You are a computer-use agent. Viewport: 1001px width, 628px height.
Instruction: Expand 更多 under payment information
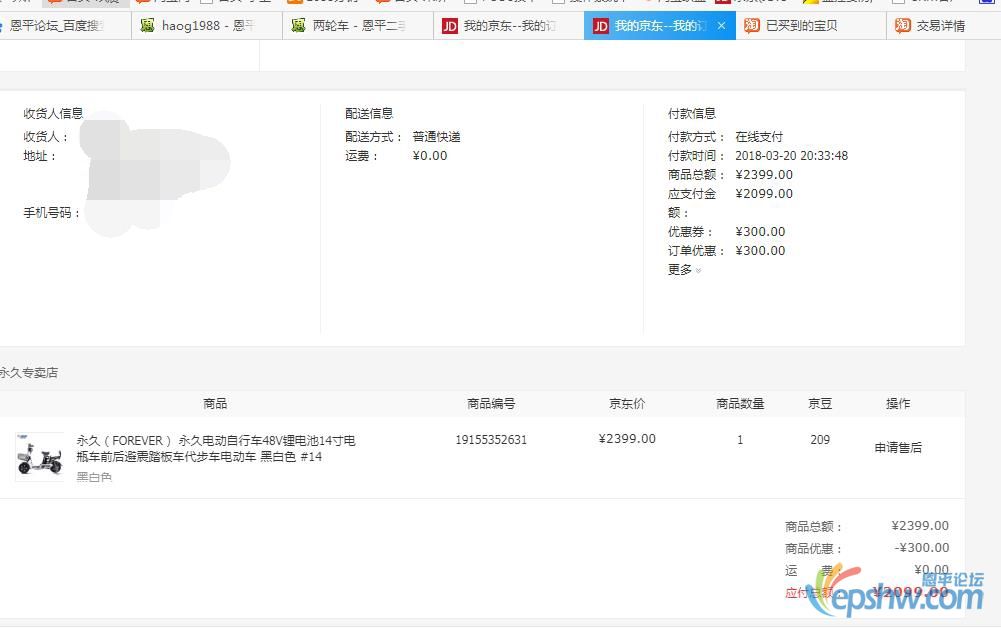(x=684, y=269)
